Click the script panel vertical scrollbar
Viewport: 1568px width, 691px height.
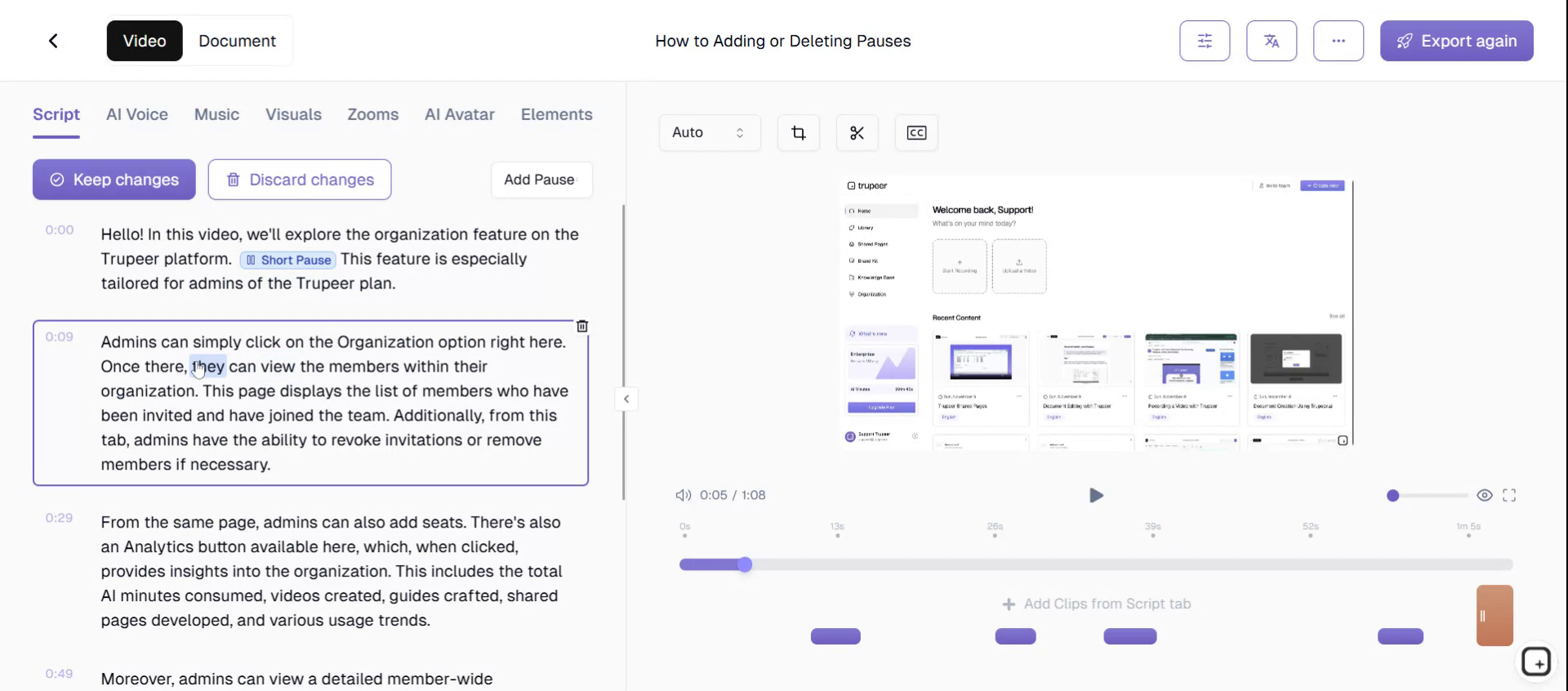click(624, 352)
